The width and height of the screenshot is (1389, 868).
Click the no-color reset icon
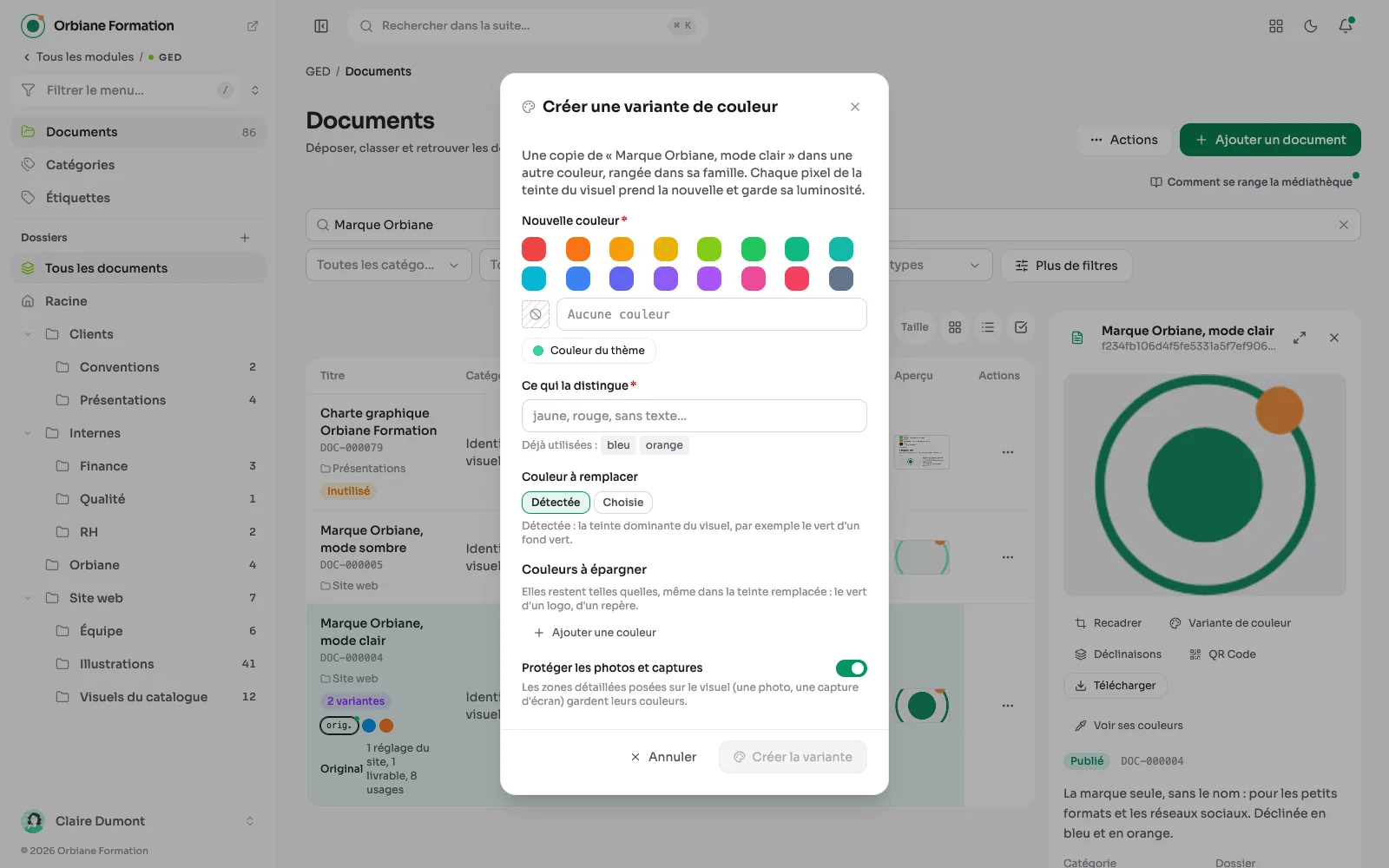536,314
